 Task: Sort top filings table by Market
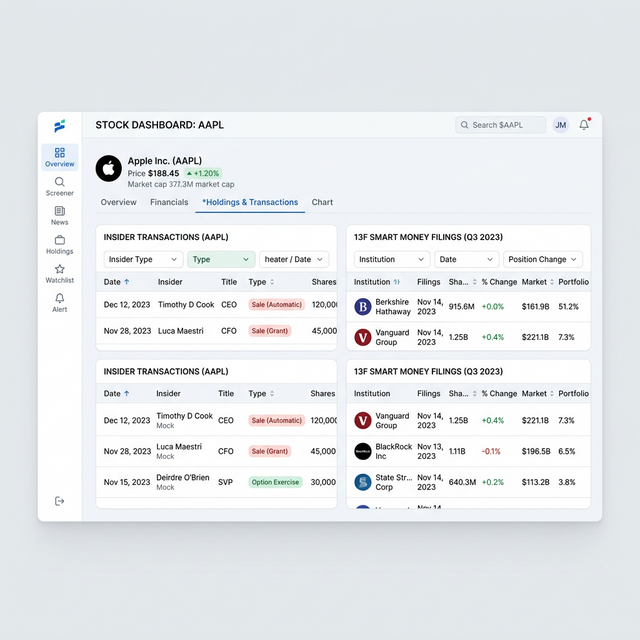pos(552,282)
